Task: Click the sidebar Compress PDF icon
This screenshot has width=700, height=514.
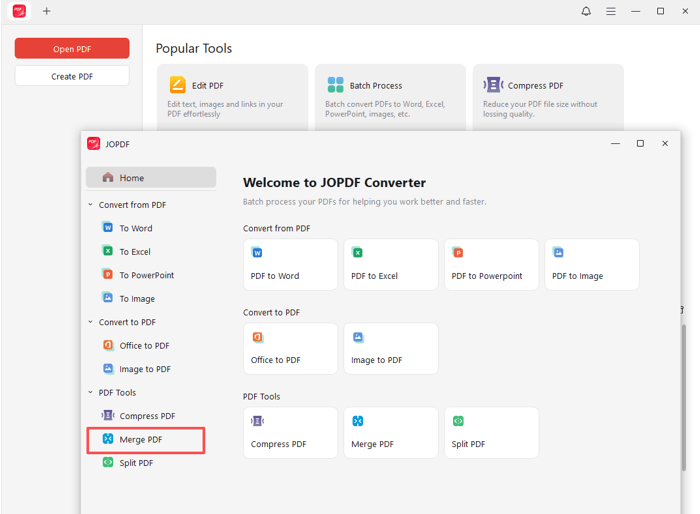Action: tap(108, 415)
